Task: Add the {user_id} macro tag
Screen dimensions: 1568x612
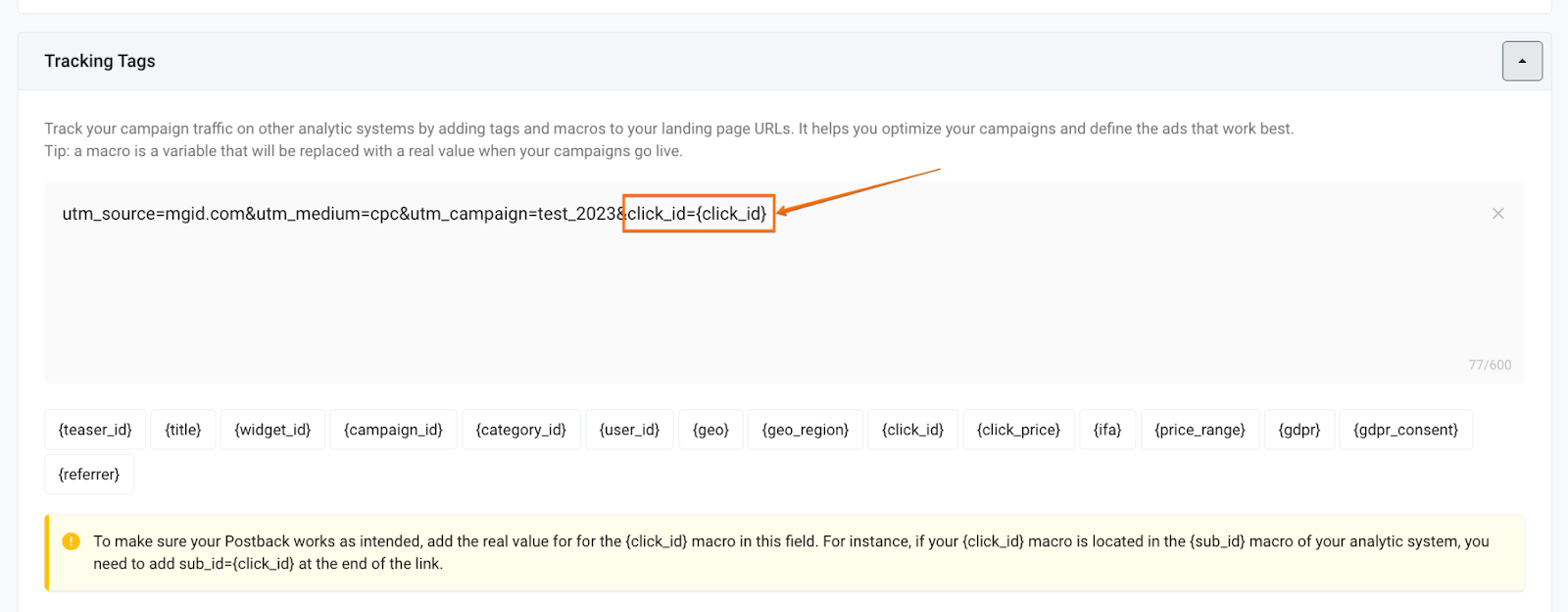Action: (629, 430)
